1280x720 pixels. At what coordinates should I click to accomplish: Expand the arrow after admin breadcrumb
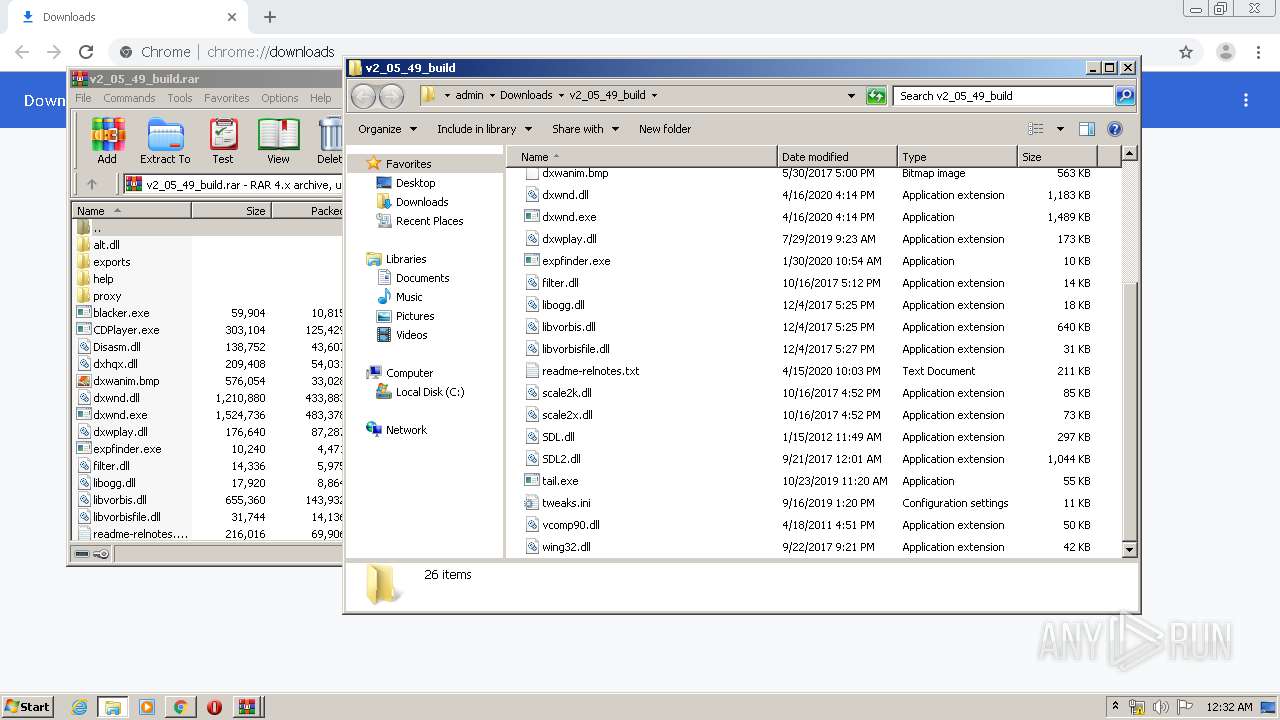491,96
